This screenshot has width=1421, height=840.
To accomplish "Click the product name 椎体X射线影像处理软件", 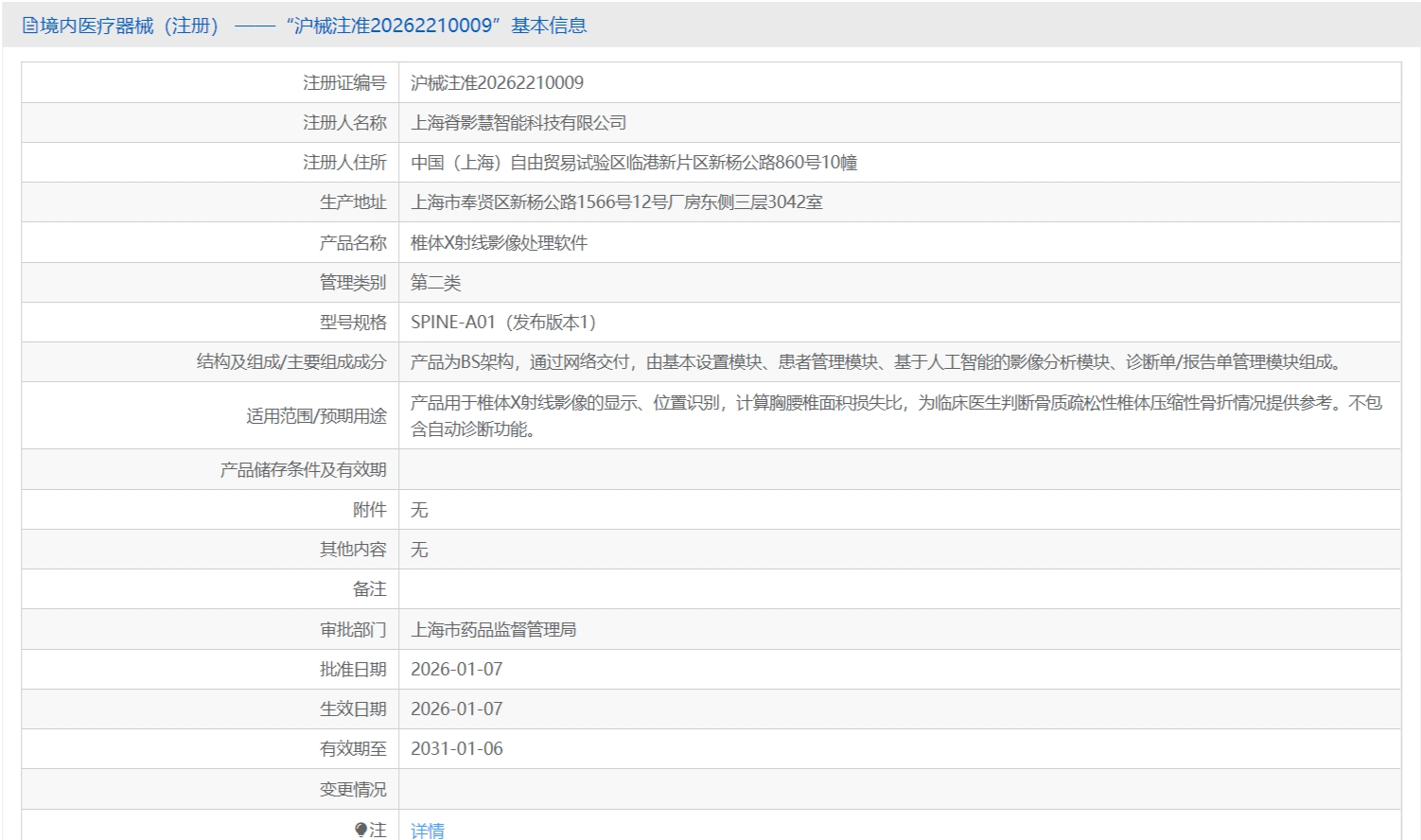I will (x=499, y=243).
